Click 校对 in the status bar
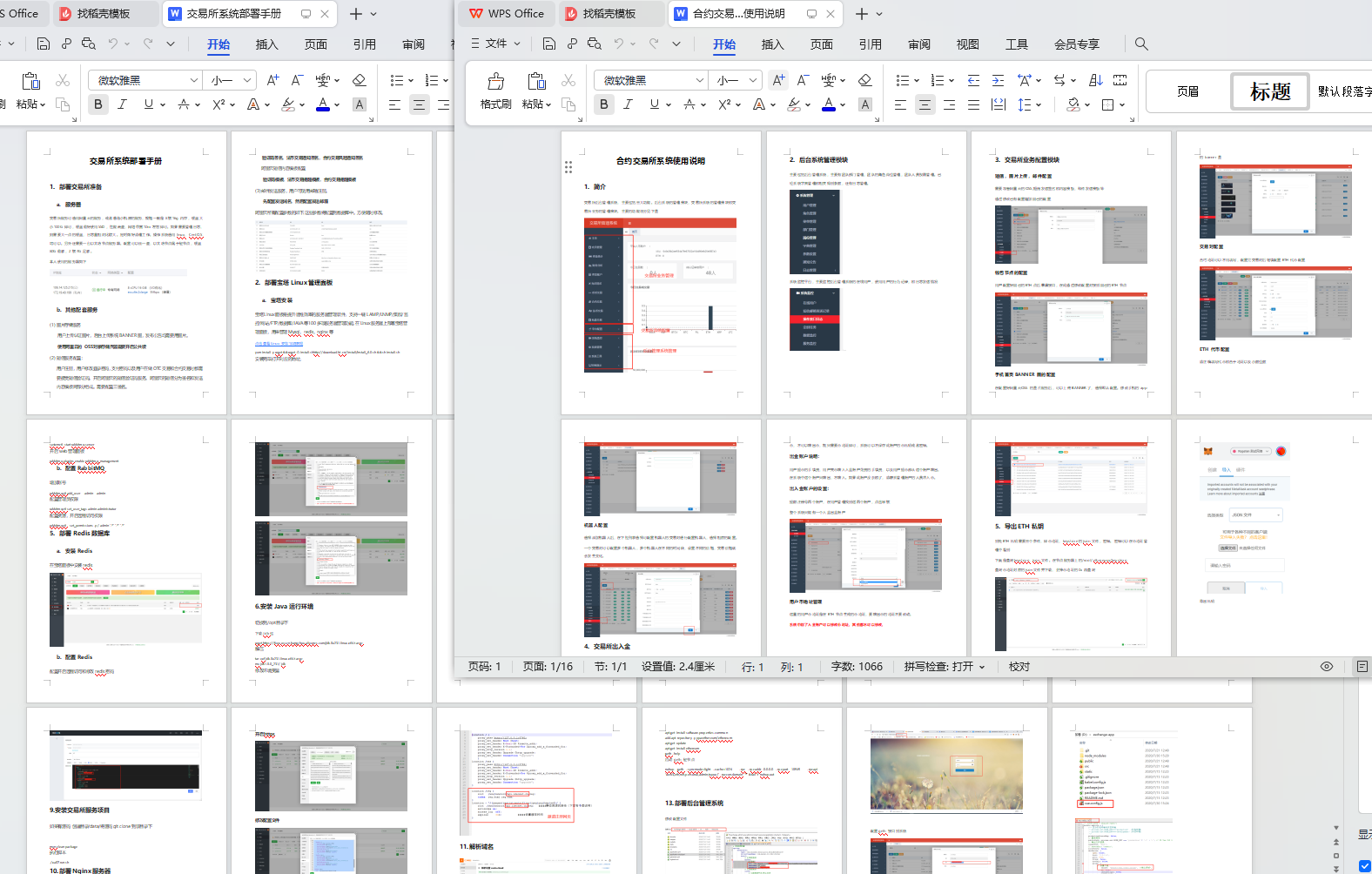 tap(1019, 667)
